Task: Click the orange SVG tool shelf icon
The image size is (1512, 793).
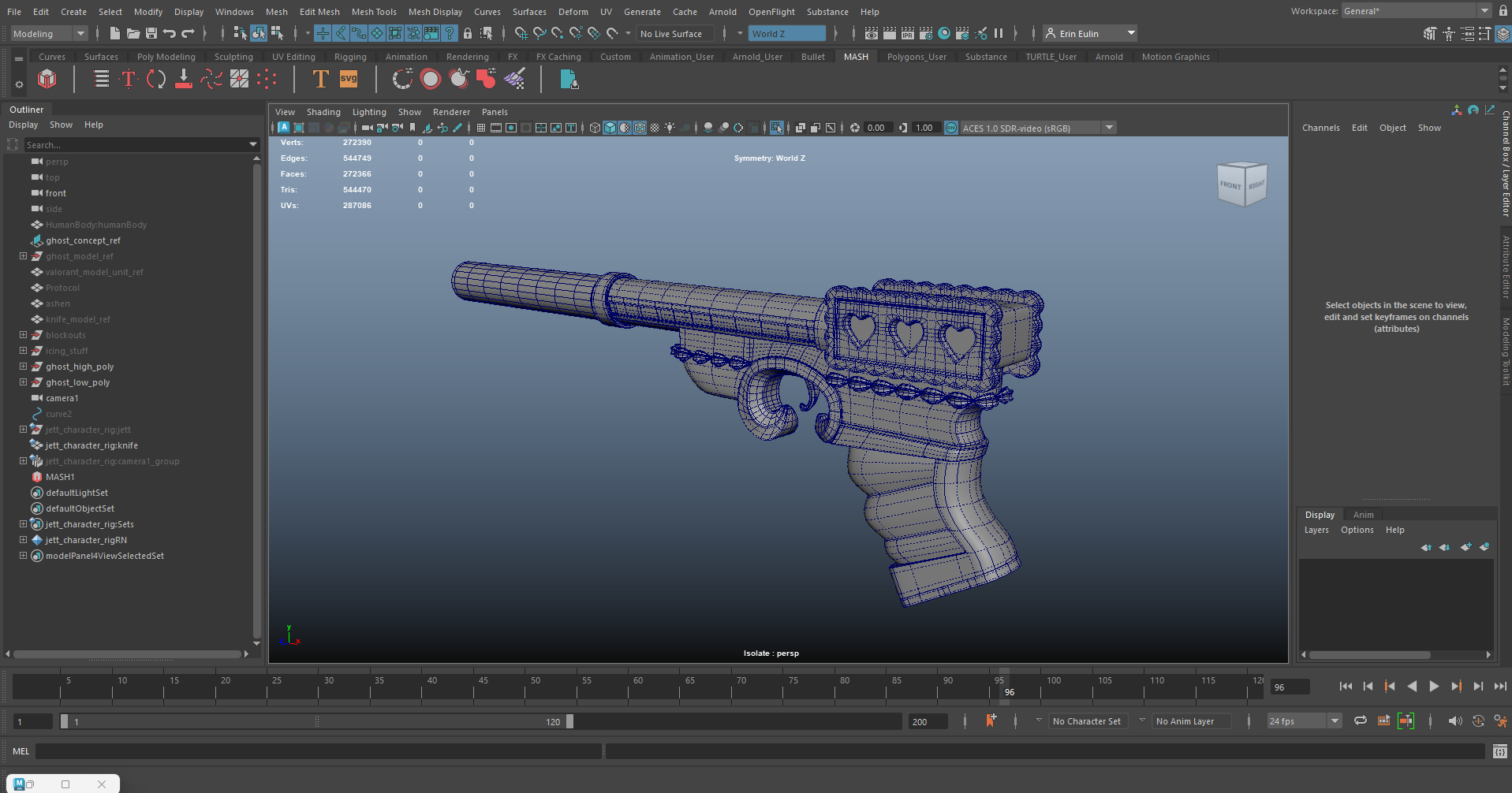Action: [349, 79]
